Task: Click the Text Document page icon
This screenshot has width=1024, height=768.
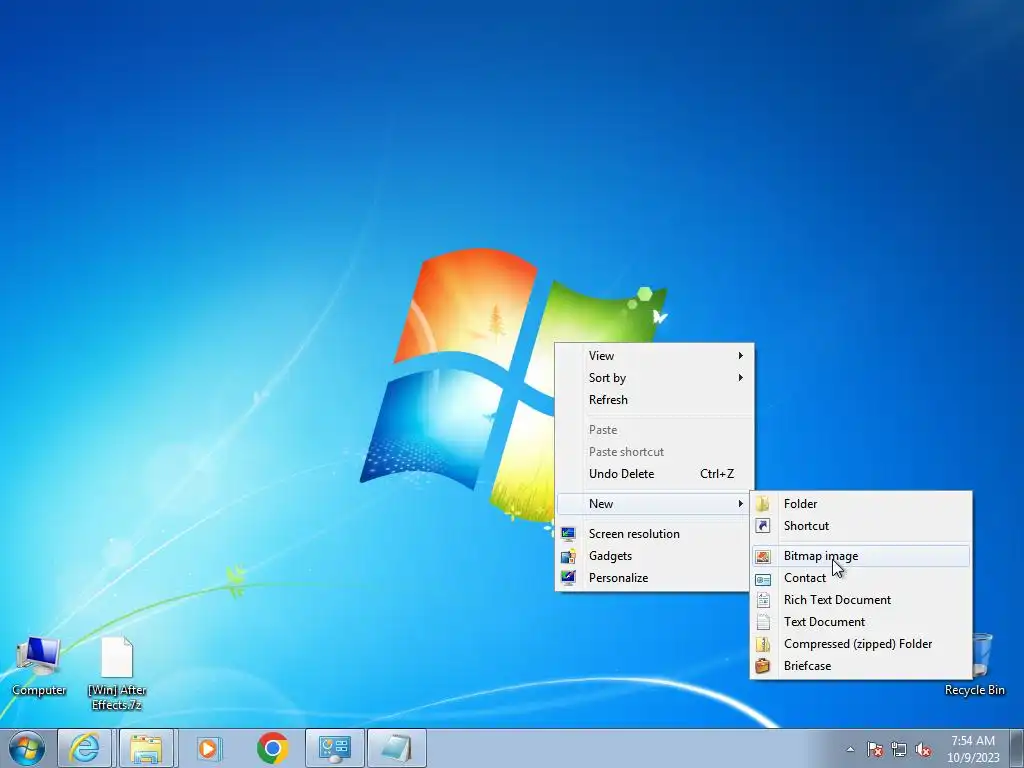Action: tap(763, 622)
